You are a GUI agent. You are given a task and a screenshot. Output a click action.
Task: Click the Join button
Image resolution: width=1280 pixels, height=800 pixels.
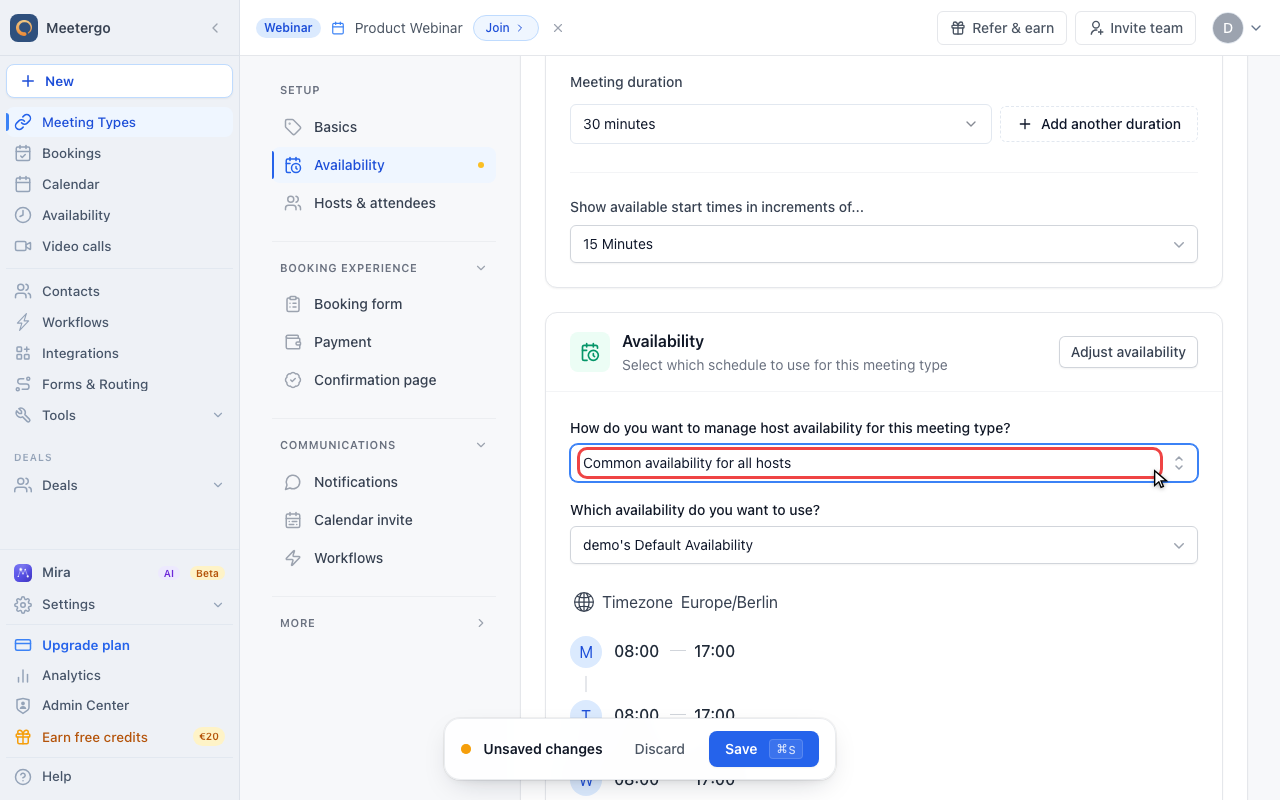pos(506,28)
